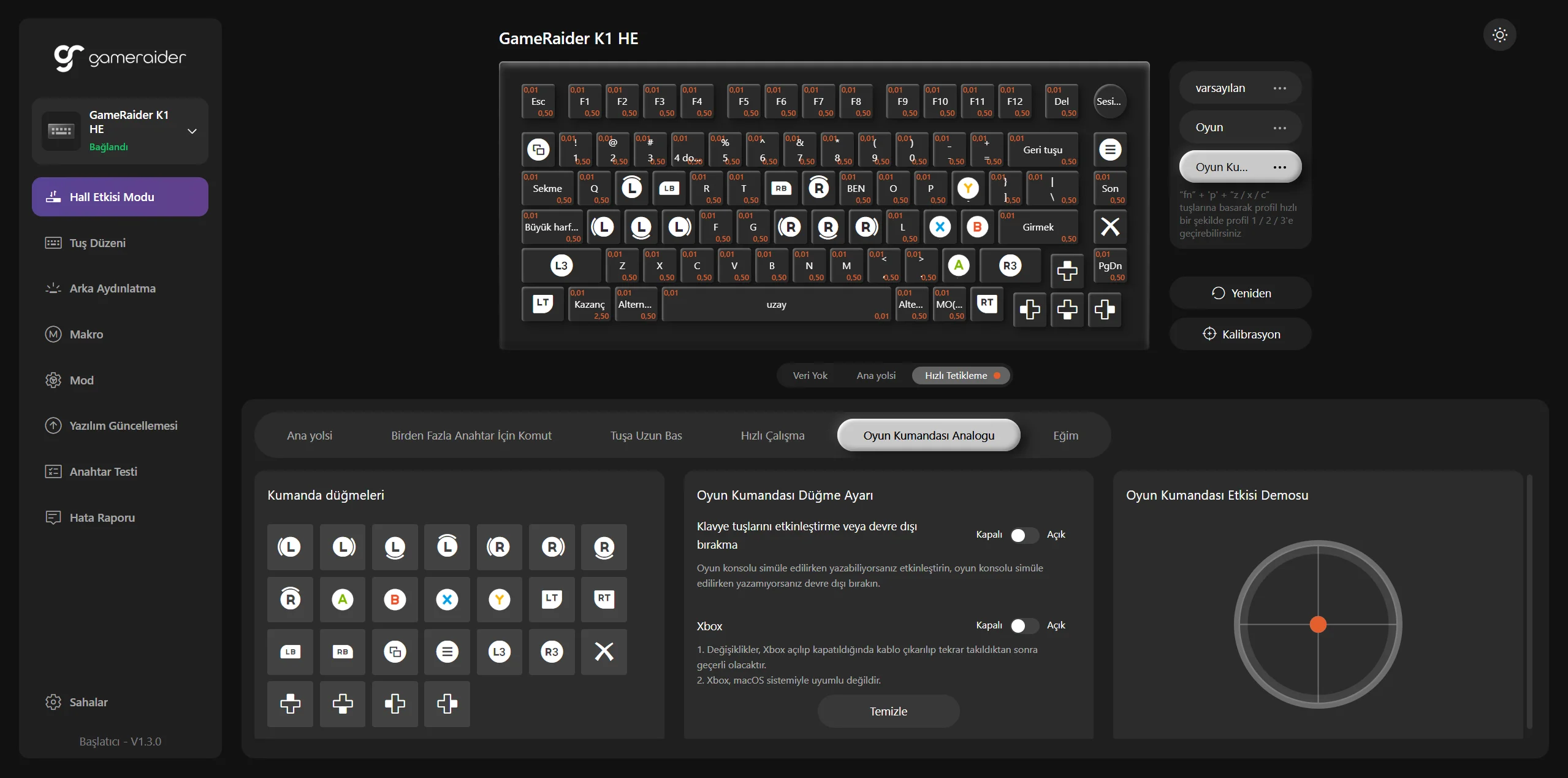Image resolution: width=1568 pixels, height=778 pixels.
Task: Expand the GameRaider K1 HE device dropdown
Action: [x=192, y=131]
